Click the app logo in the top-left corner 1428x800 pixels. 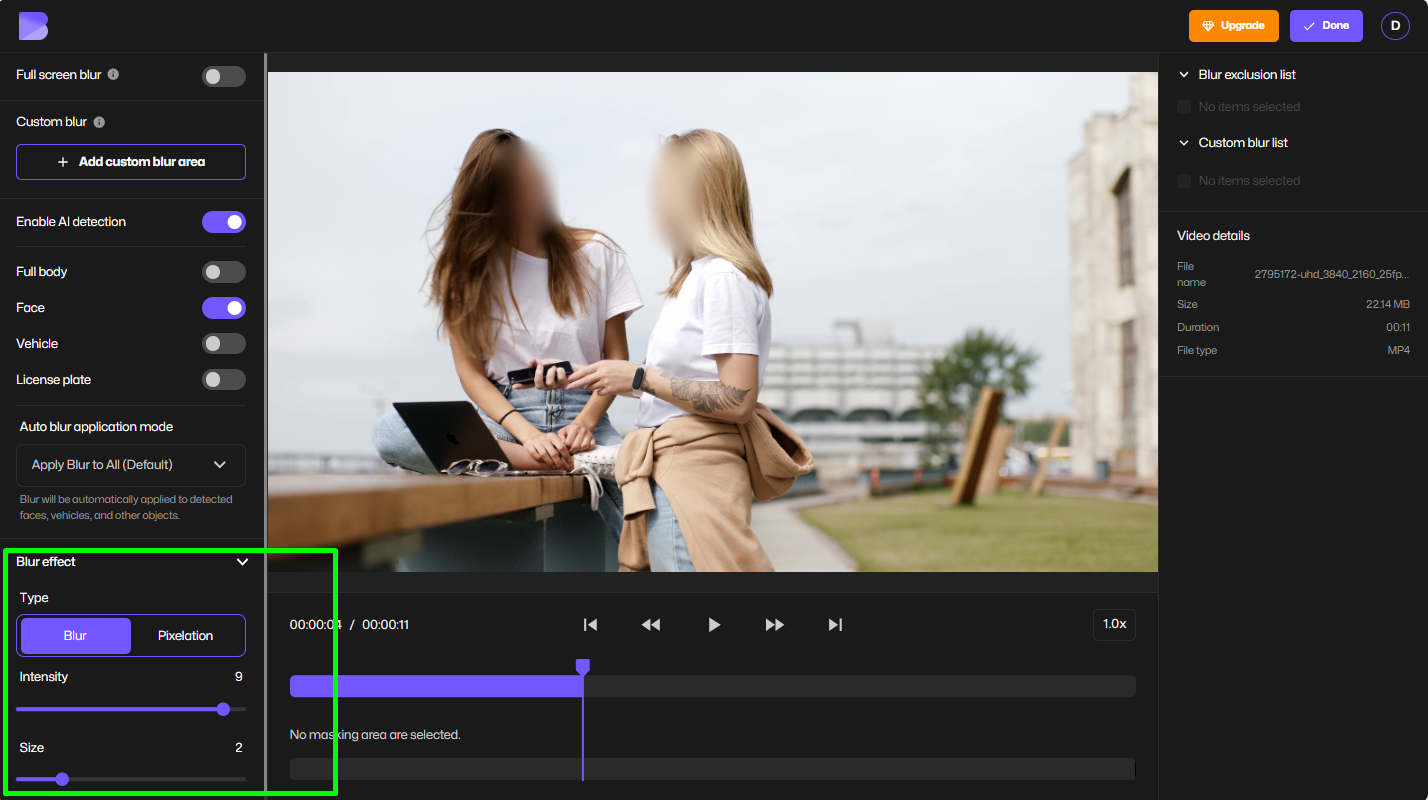coord(33,25)
